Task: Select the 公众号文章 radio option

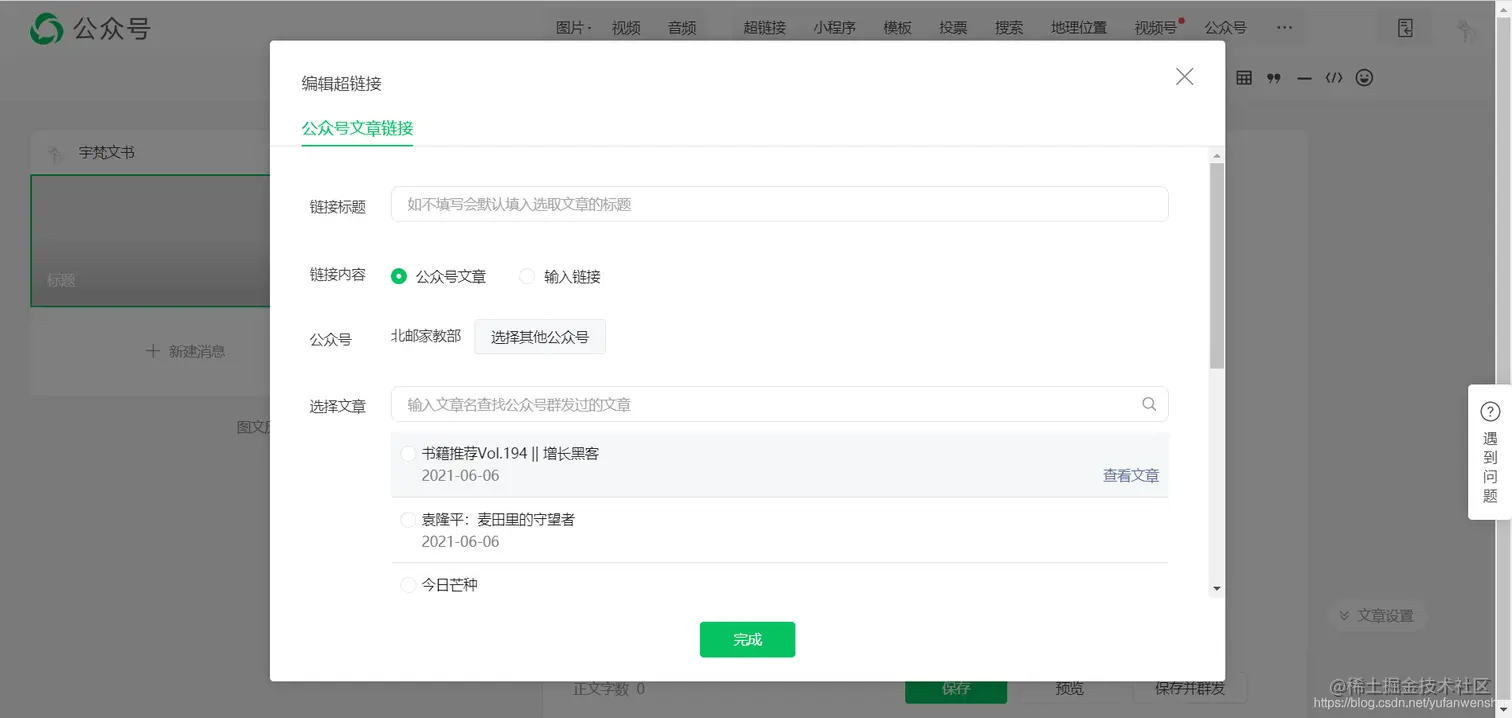Action: [x=398, y=276]
